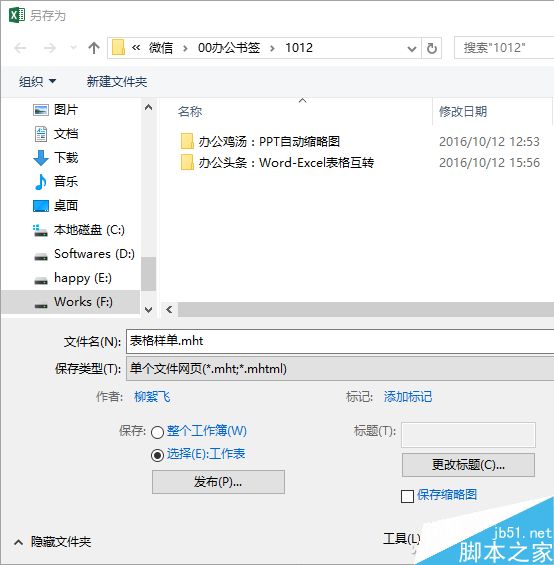This screenshot has height=565, width=554.
Task: Go back using the left arrow
Action: tap(21, 48)
